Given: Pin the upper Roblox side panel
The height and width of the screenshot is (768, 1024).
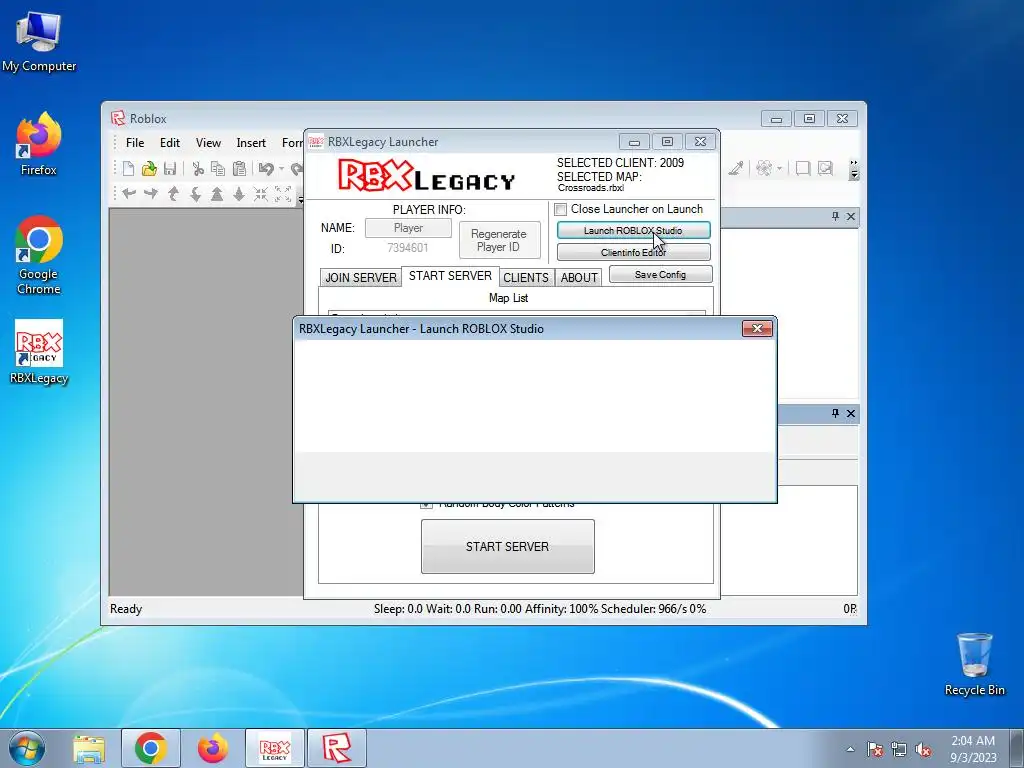Looking at the screenshot, I should tap(835, 216).
